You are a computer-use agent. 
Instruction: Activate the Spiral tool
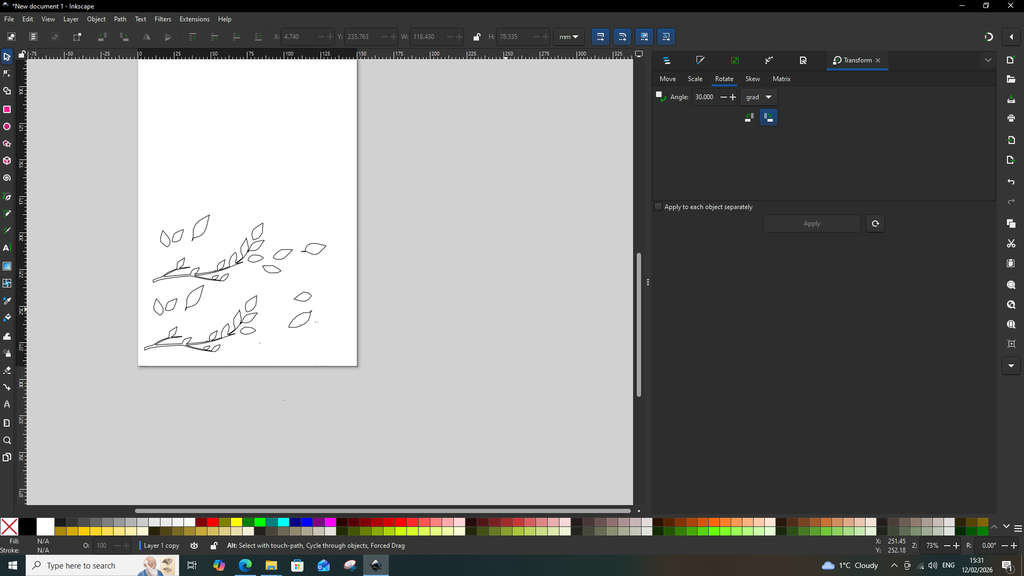(x=7, y=178)
